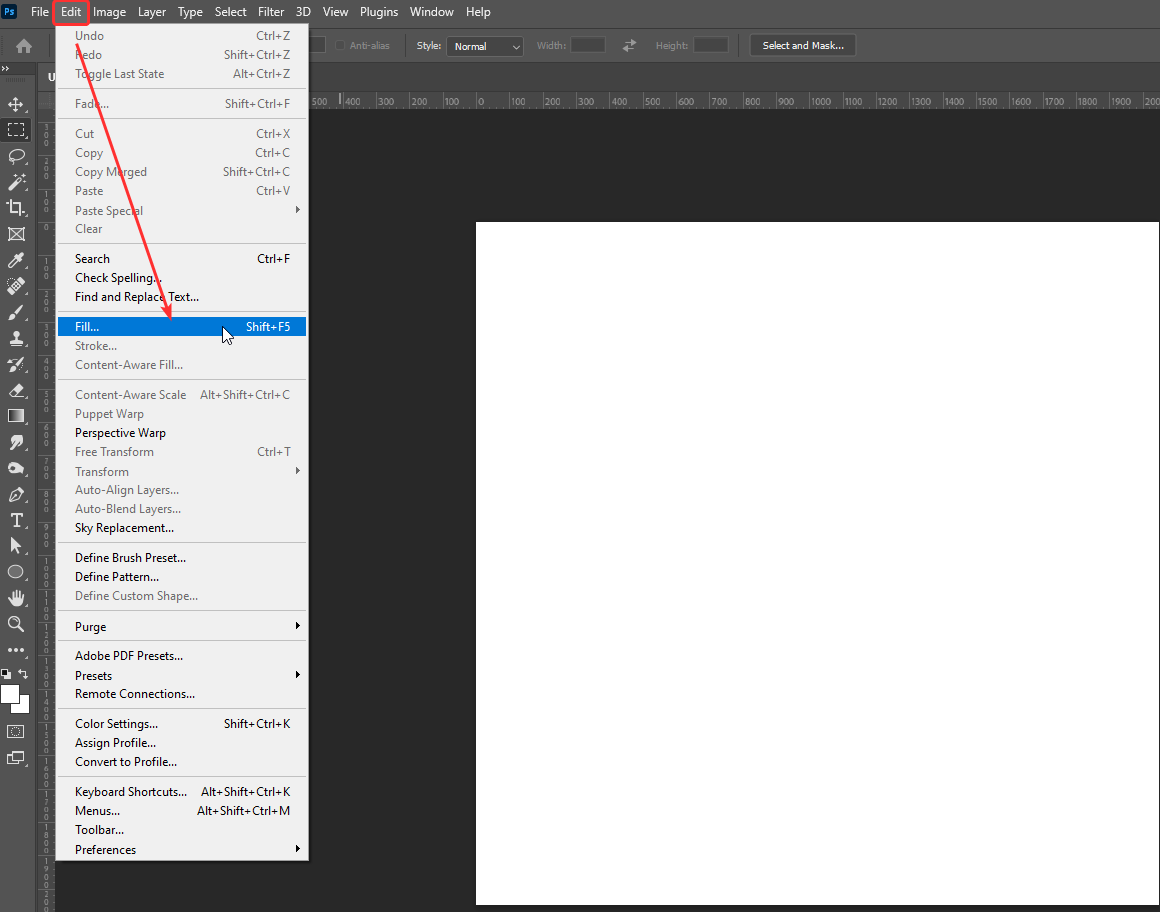This screenshot has width=1160, height=912.
Task: Change the screen mode
Action: tap(16, 757)
